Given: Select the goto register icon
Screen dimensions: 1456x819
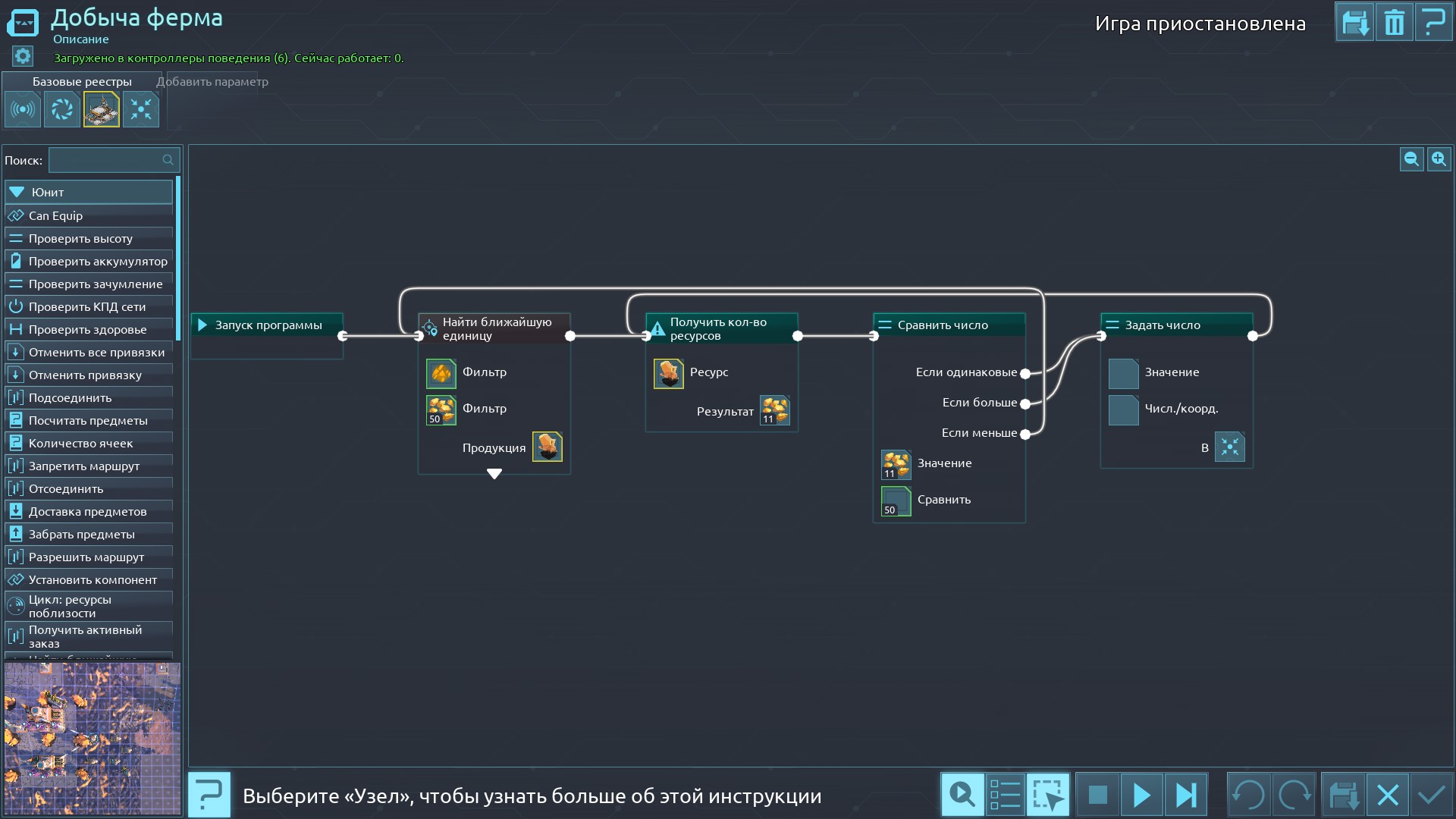Looking at the screenshot, I should (141, 110).
